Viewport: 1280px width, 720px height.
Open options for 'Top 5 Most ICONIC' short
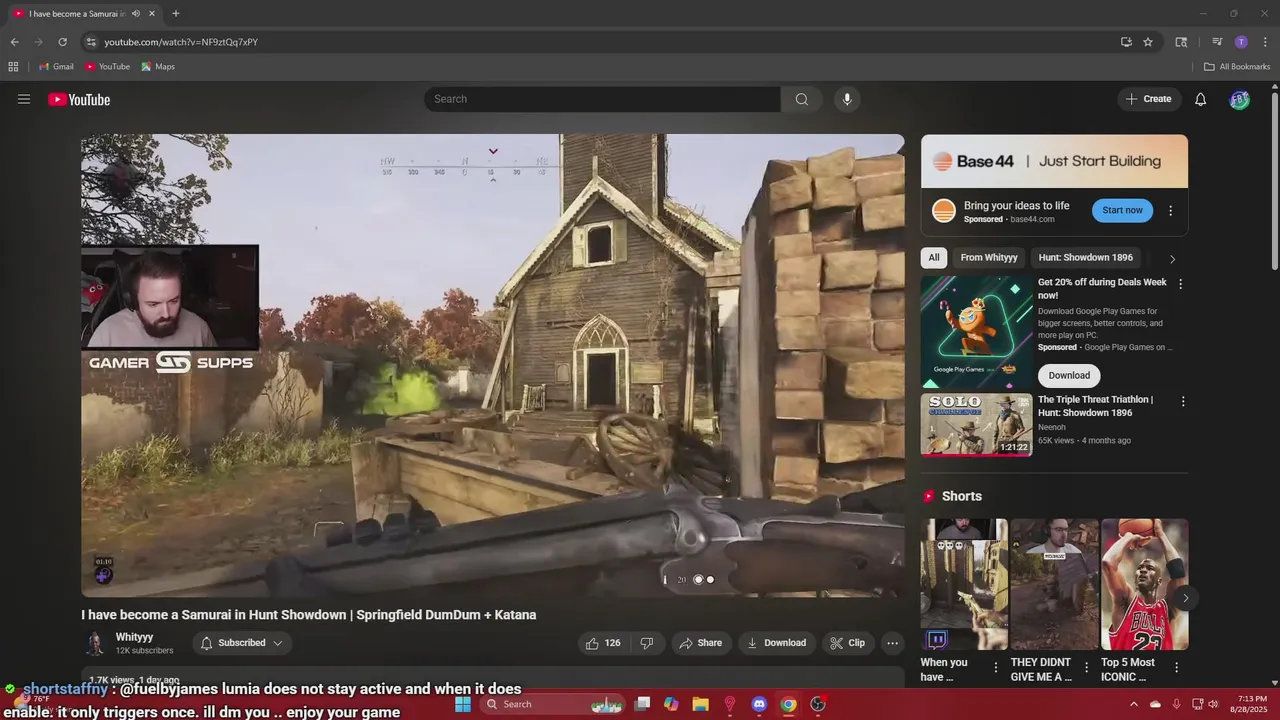point(1176,668)
